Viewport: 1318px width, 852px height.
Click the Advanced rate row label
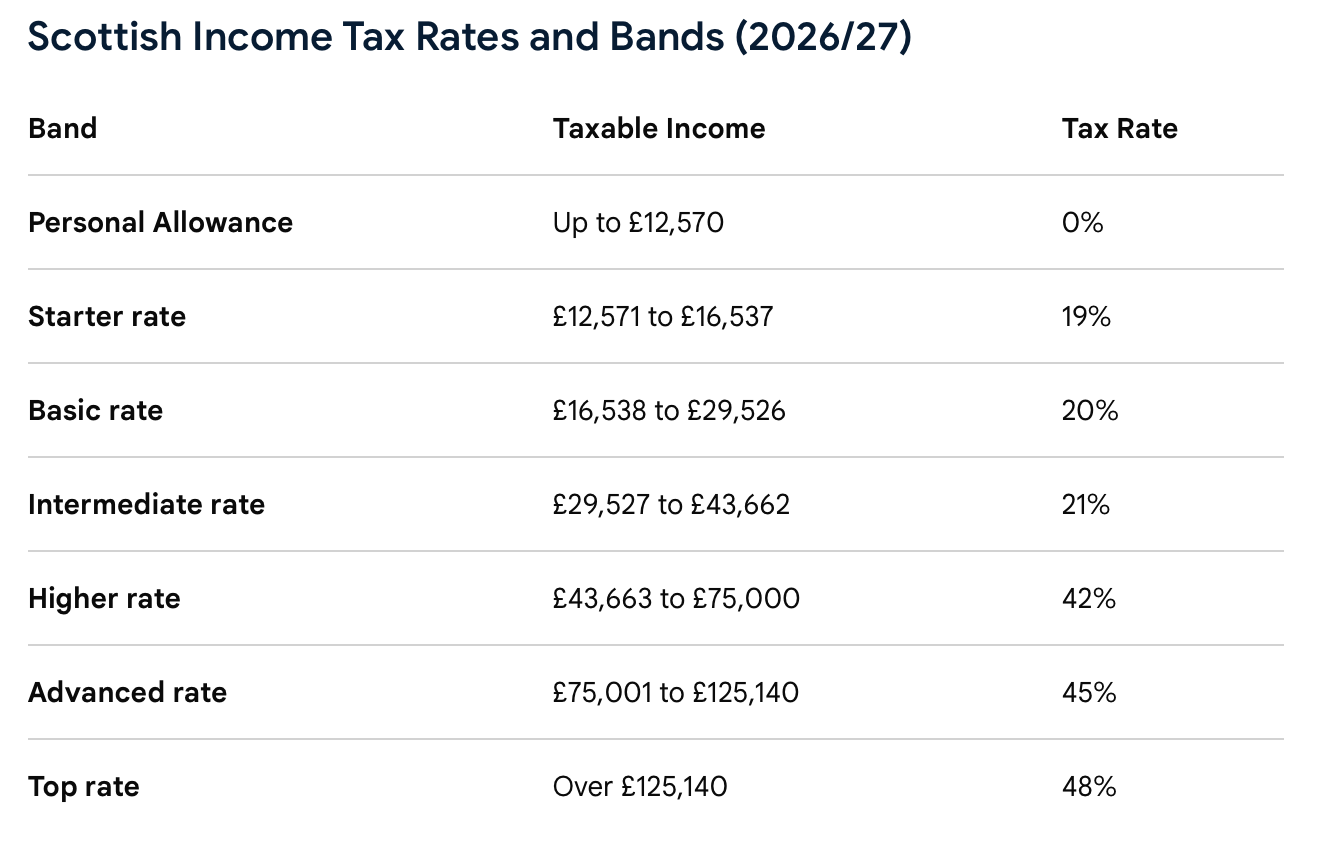[x=128, y=692]
